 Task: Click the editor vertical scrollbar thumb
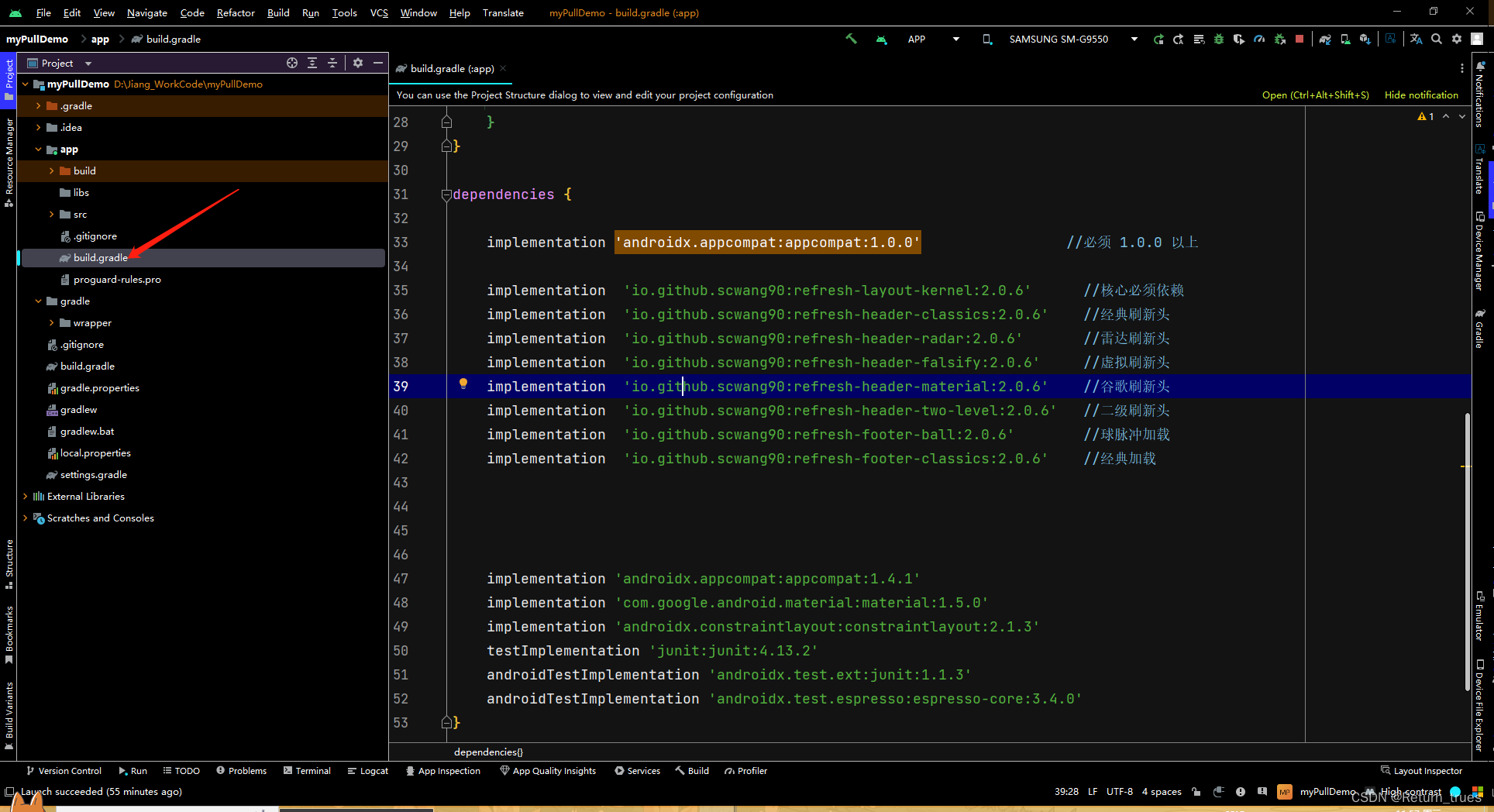[x=1468, y=552]
